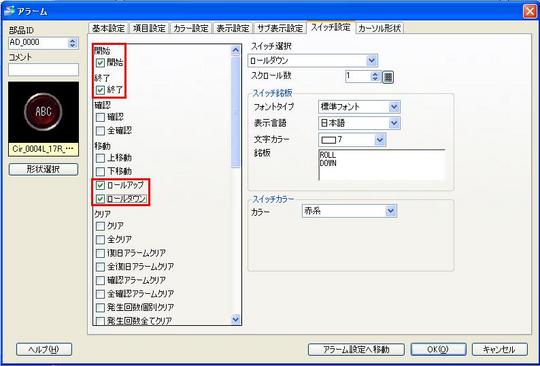This screenshot has width=540, height=366.
Task: Check the 下移動 option
Action: click(100, 171)
